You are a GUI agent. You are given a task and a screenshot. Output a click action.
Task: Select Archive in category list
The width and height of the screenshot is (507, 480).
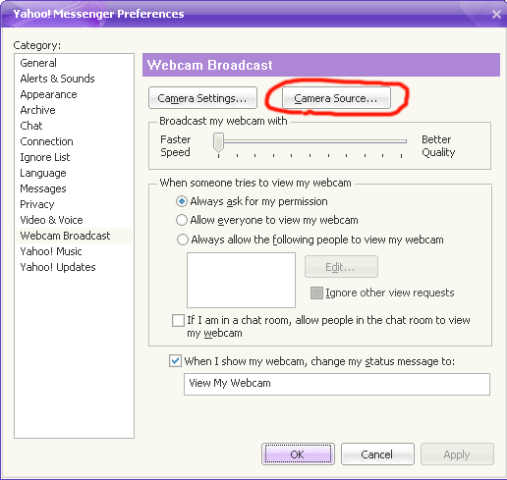tap(38, 110)
